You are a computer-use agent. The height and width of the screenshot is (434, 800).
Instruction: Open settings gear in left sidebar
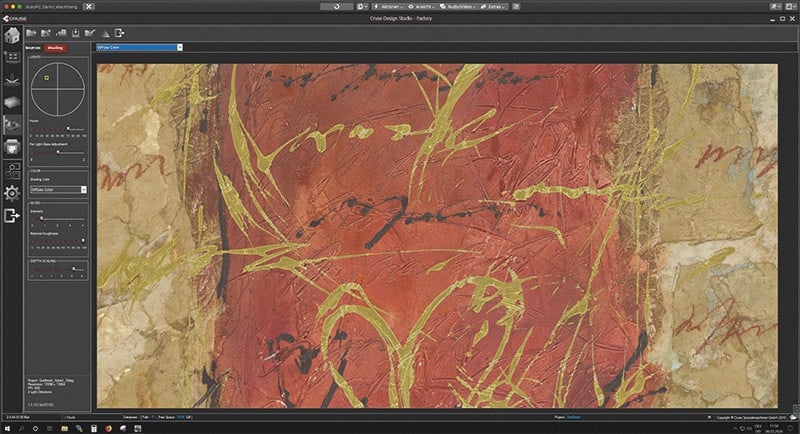[x=12, y=193]
